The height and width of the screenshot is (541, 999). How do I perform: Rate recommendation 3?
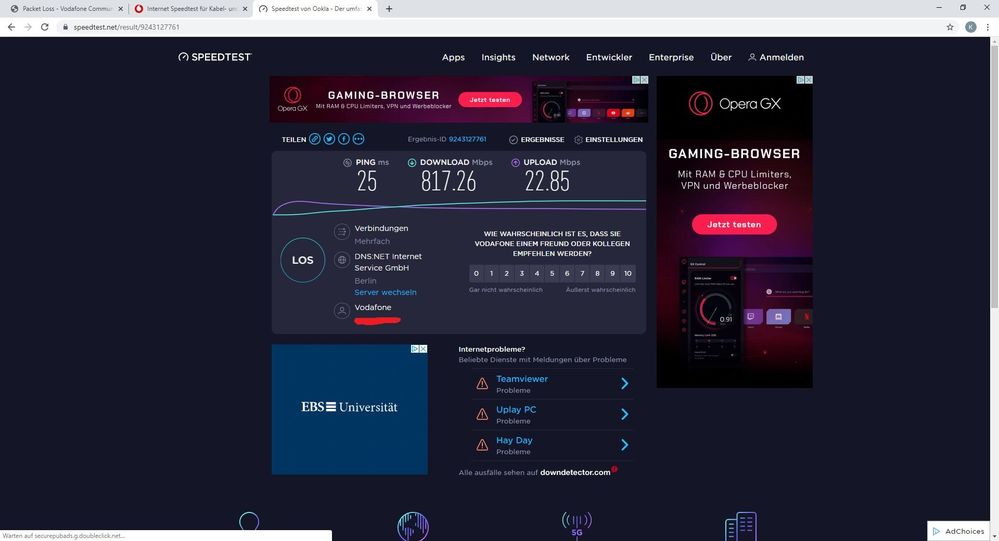point(522,273)
